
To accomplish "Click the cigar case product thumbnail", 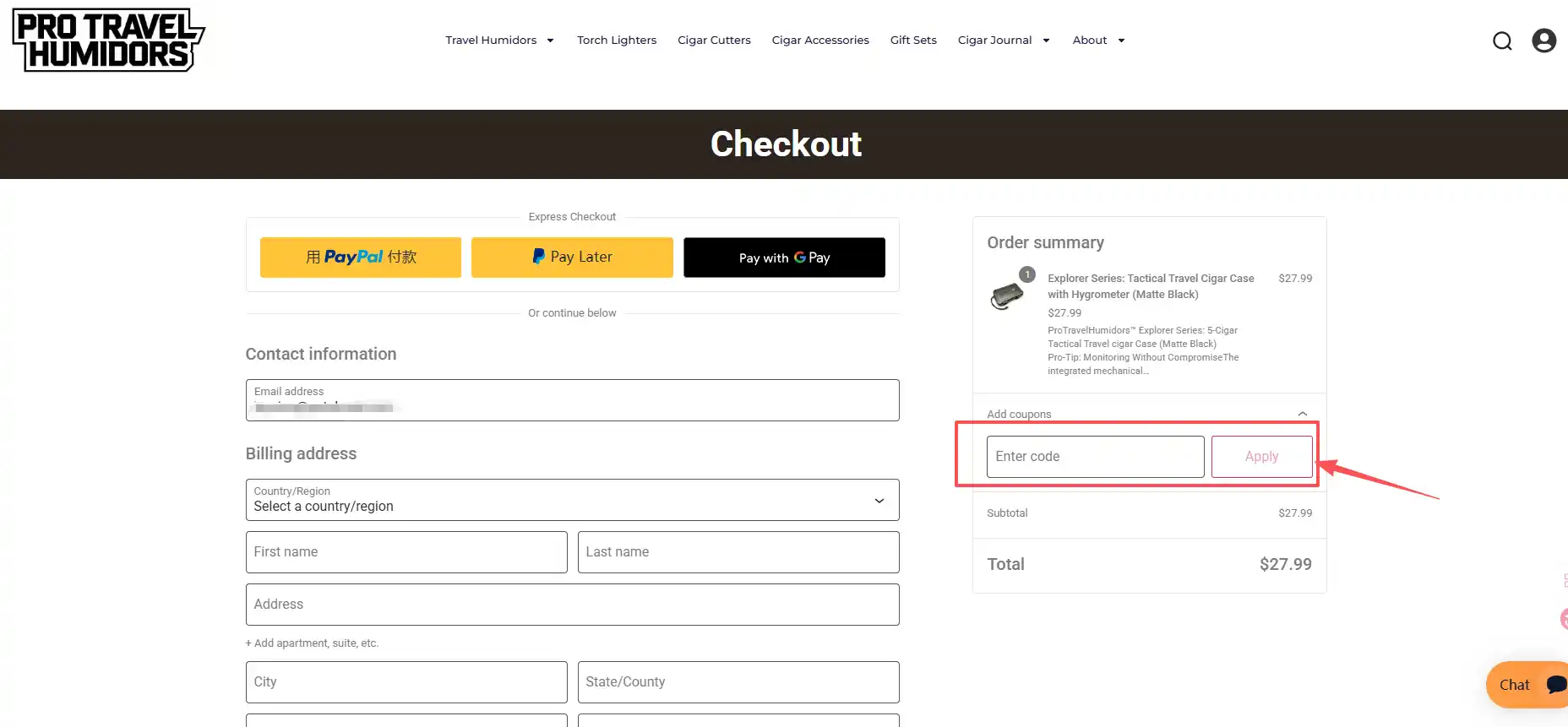I will (1007, 296).
